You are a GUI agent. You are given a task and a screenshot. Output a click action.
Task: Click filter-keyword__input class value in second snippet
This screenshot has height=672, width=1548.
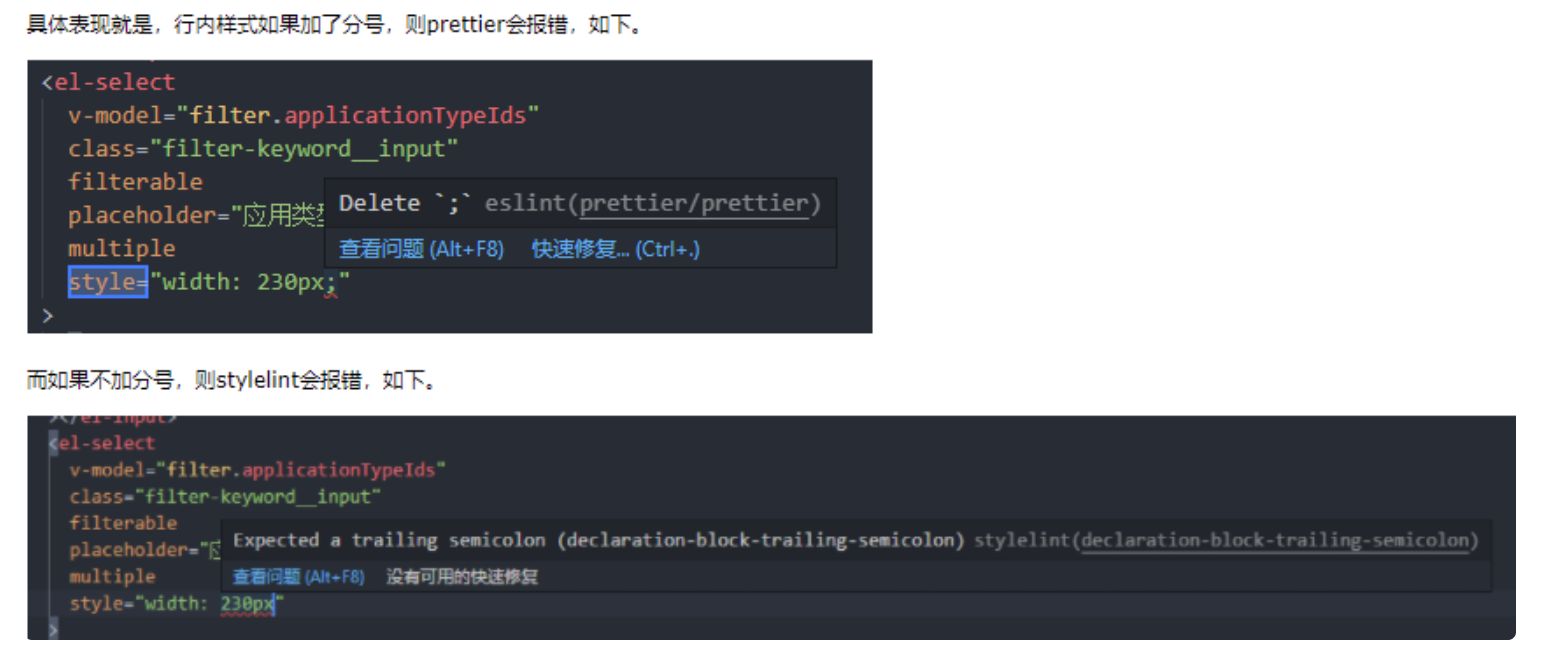[258, 496]
